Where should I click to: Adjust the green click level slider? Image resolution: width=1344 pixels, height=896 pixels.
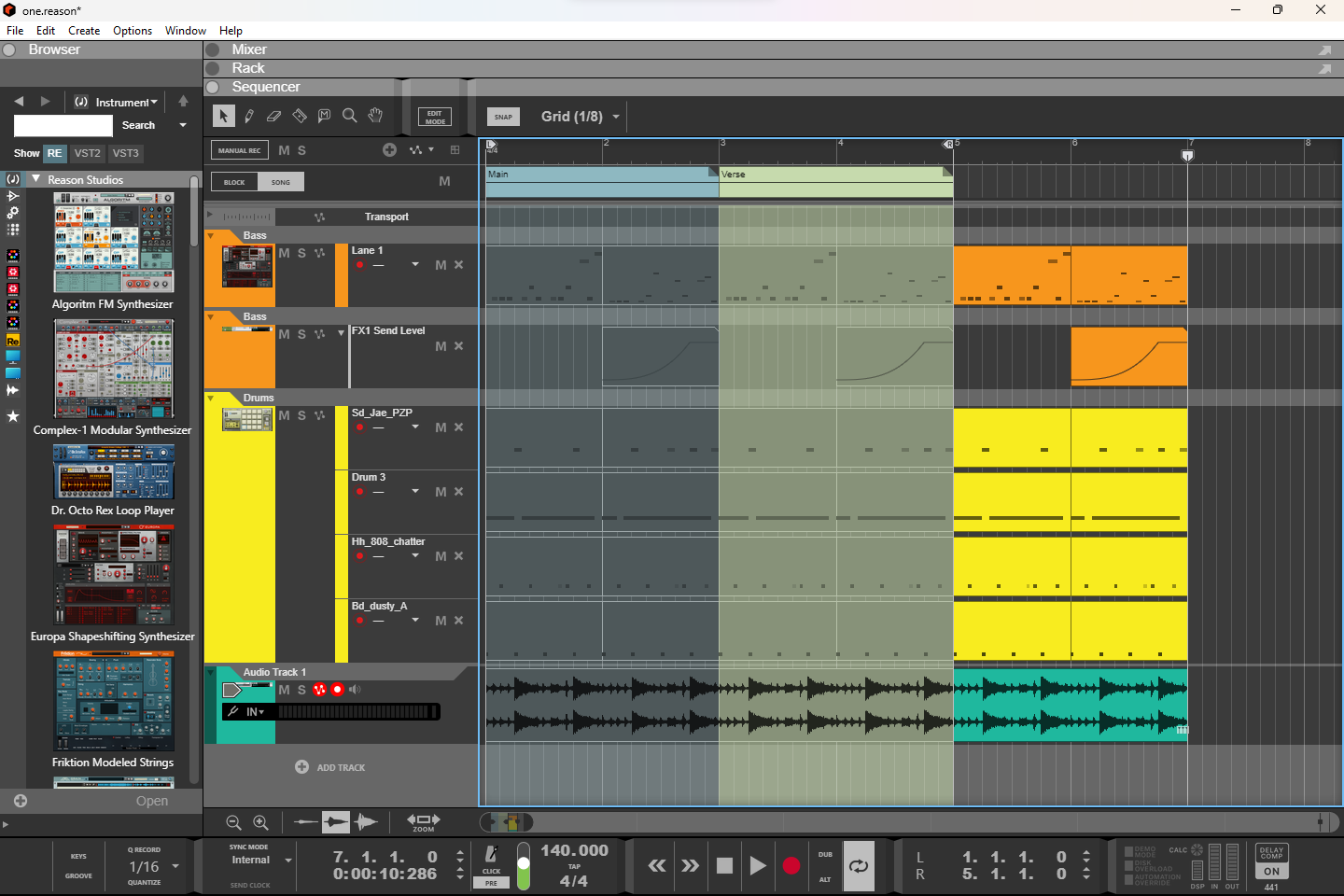coord(524,865)
